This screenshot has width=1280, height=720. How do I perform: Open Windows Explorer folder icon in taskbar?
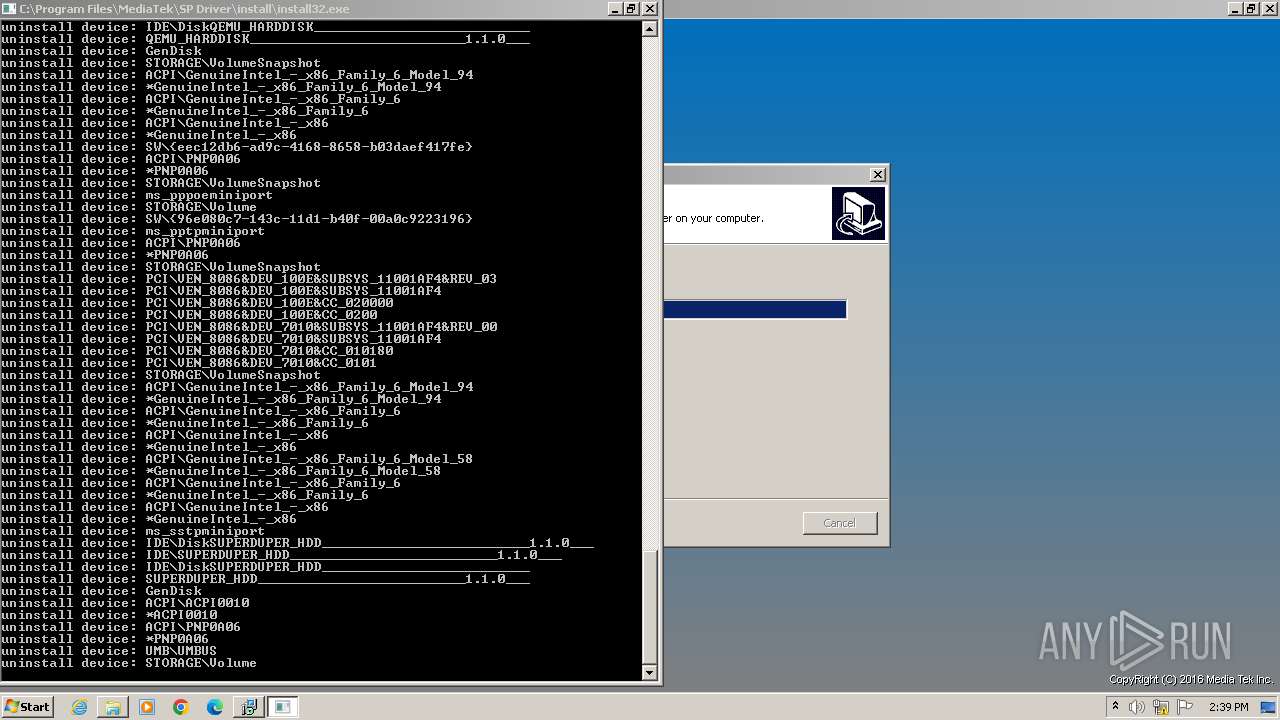coord(113,707)
